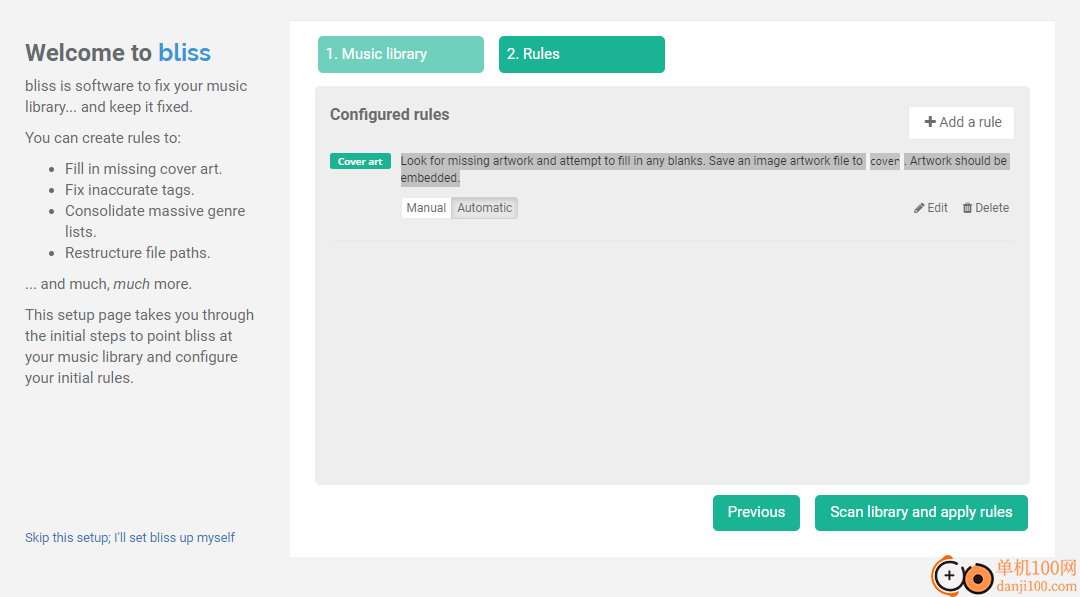
Task: Click the plus icon in Add a rule
Action: [930, 122]
